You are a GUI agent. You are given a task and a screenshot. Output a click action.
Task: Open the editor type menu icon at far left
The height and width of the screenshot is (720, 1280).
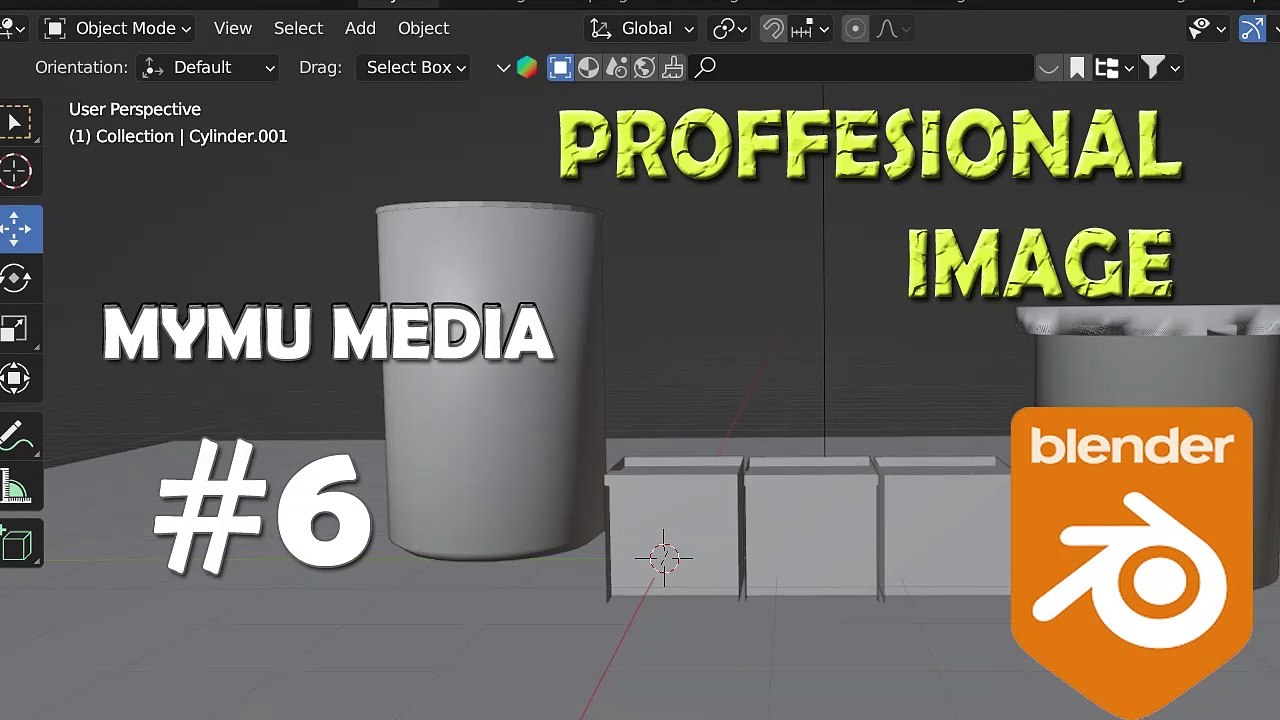12,28
